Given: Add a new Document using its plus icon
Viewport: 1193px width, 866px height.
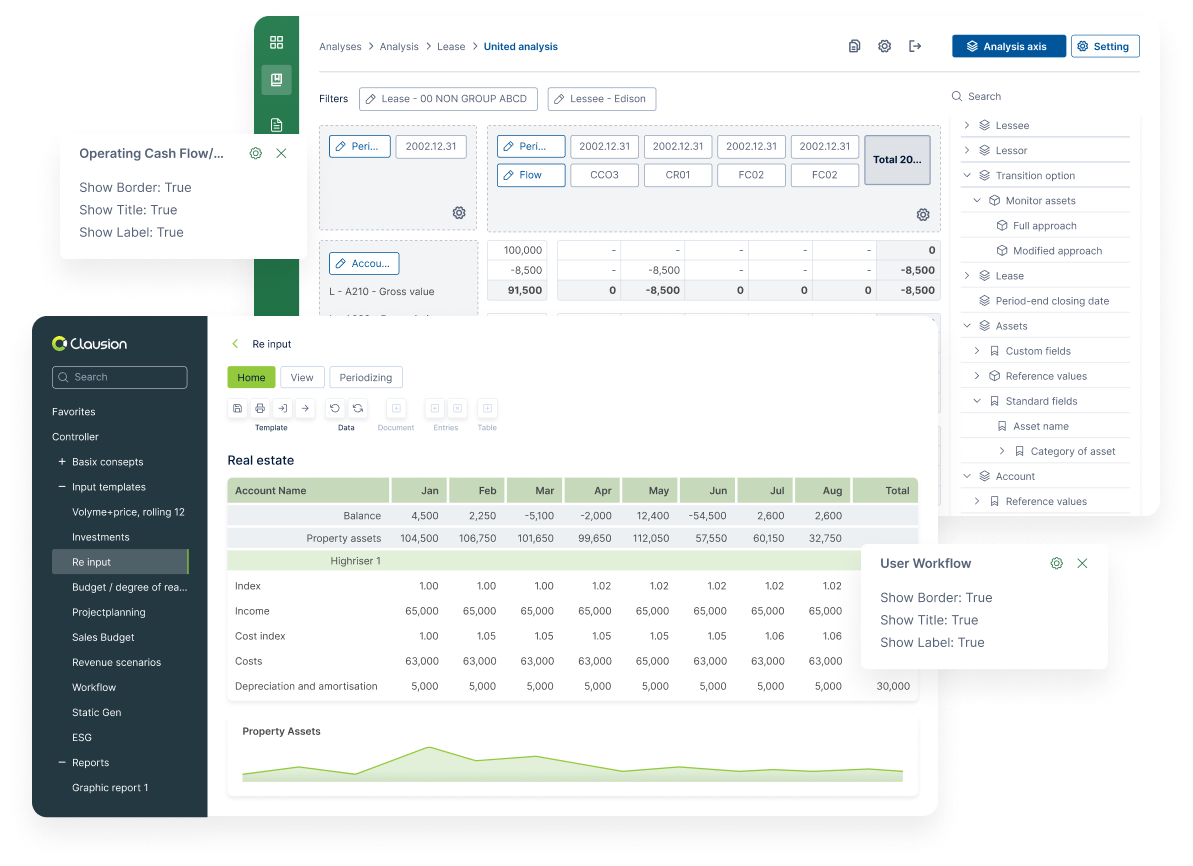Looking at the screenshot, I should pos(396,408).
